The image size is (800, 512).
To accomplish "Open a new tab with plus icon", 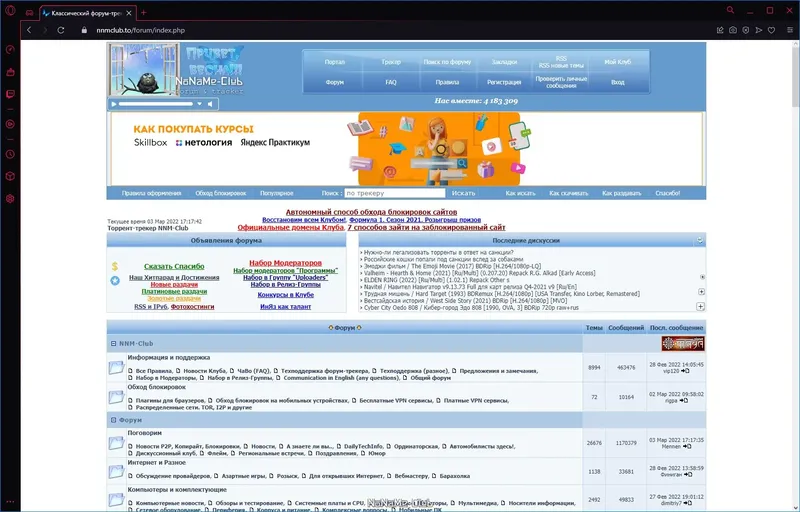I will coord(144,12).
